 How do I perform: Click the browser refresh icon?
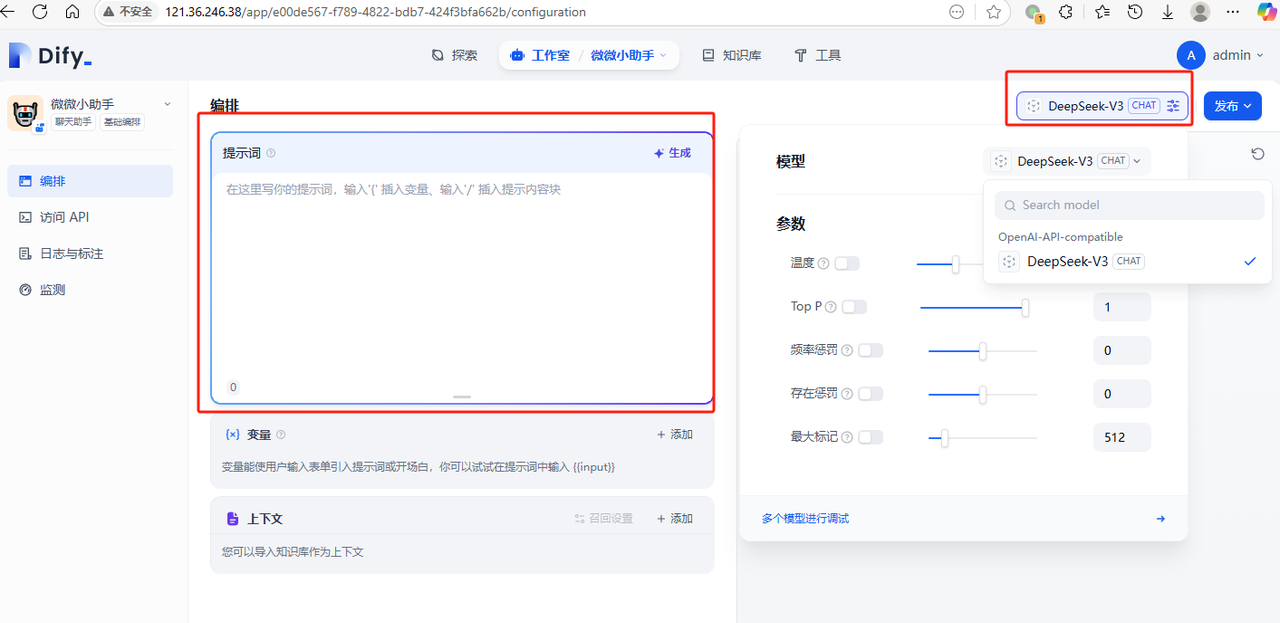coord(40,12)
